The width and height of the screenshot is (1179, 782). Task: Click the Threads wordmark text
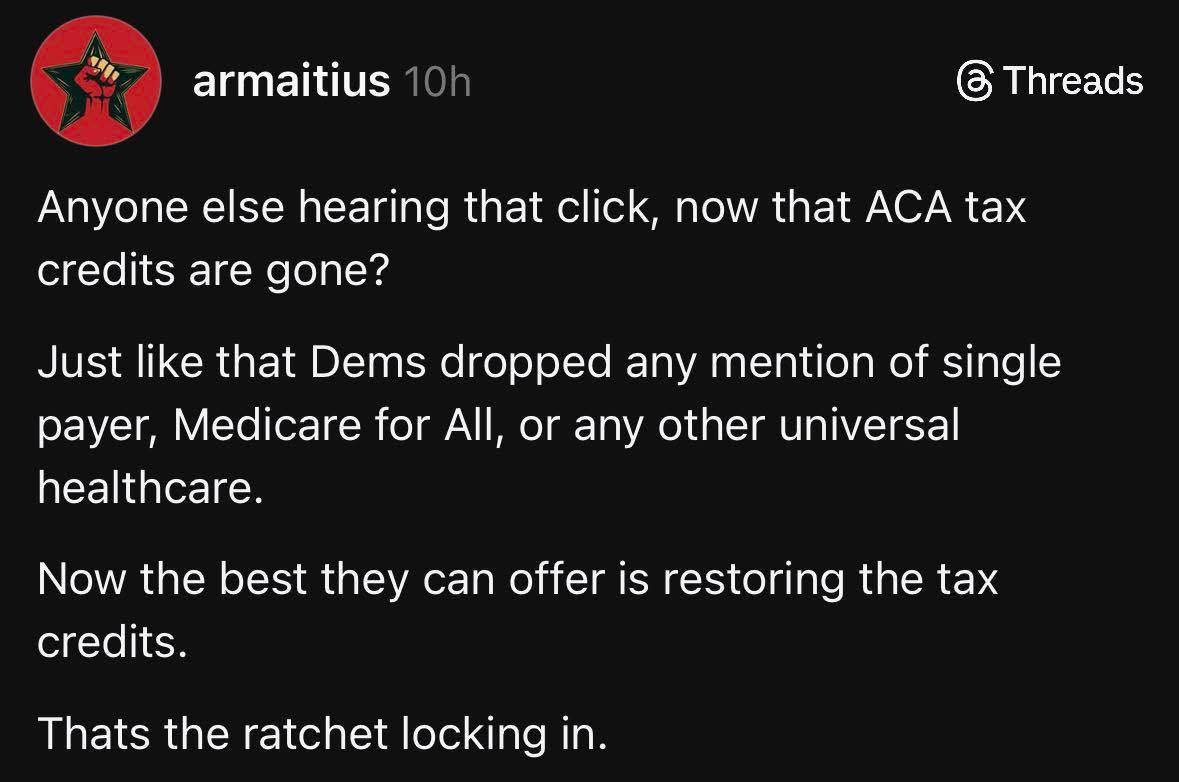1072,81
